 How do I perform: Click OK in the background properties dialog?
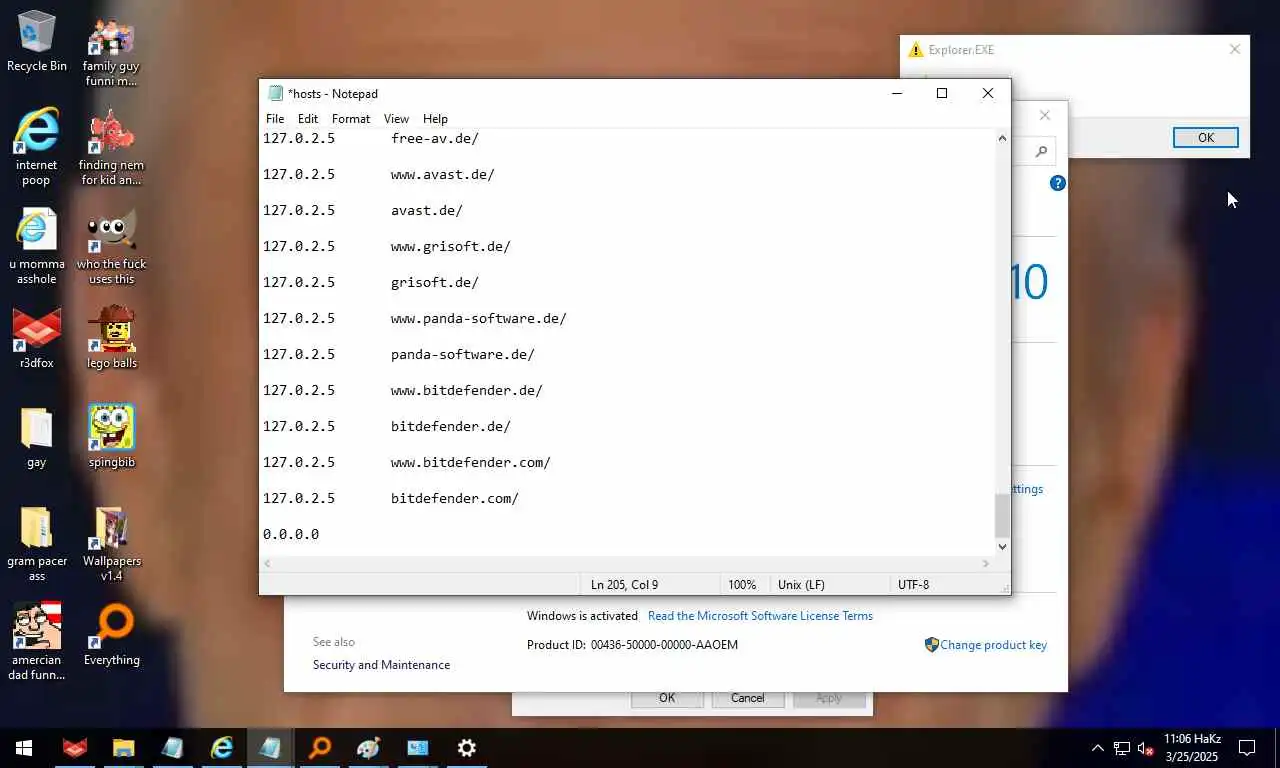point(667,698)
